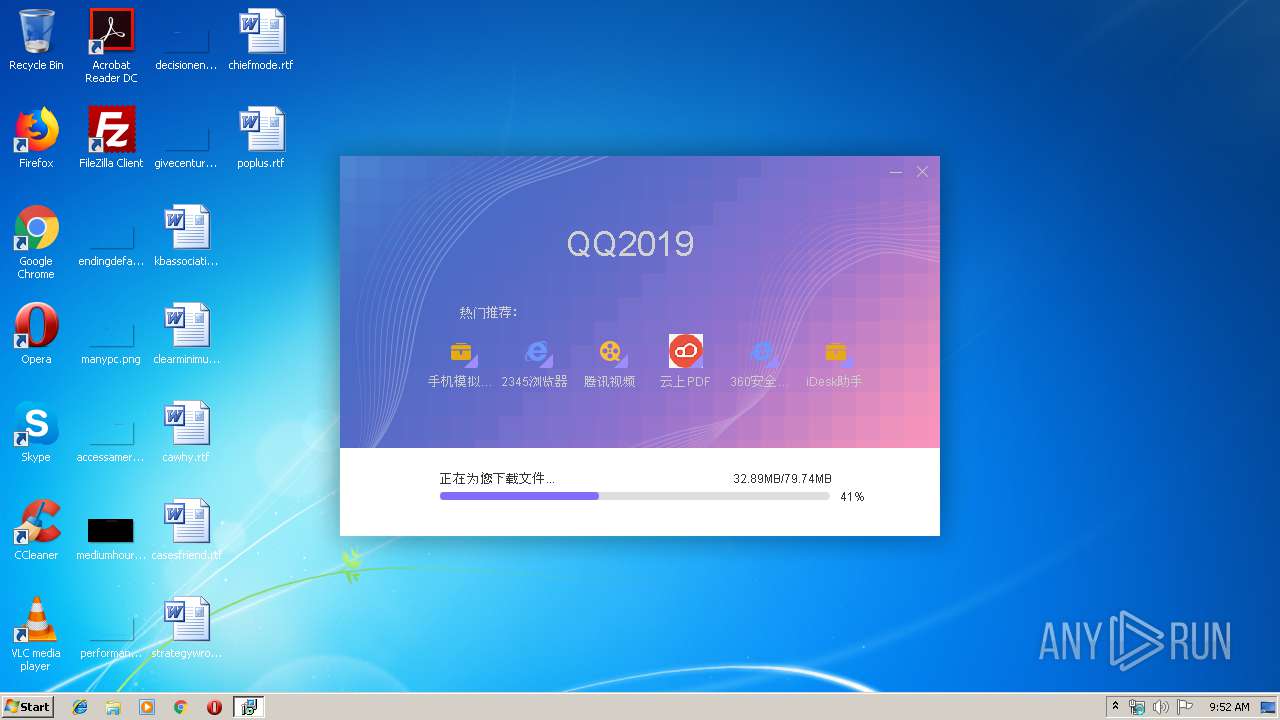Open the Recycle Bin desktop icon
The height and width of the screenshot is (720, 1280).
(36, 40)
